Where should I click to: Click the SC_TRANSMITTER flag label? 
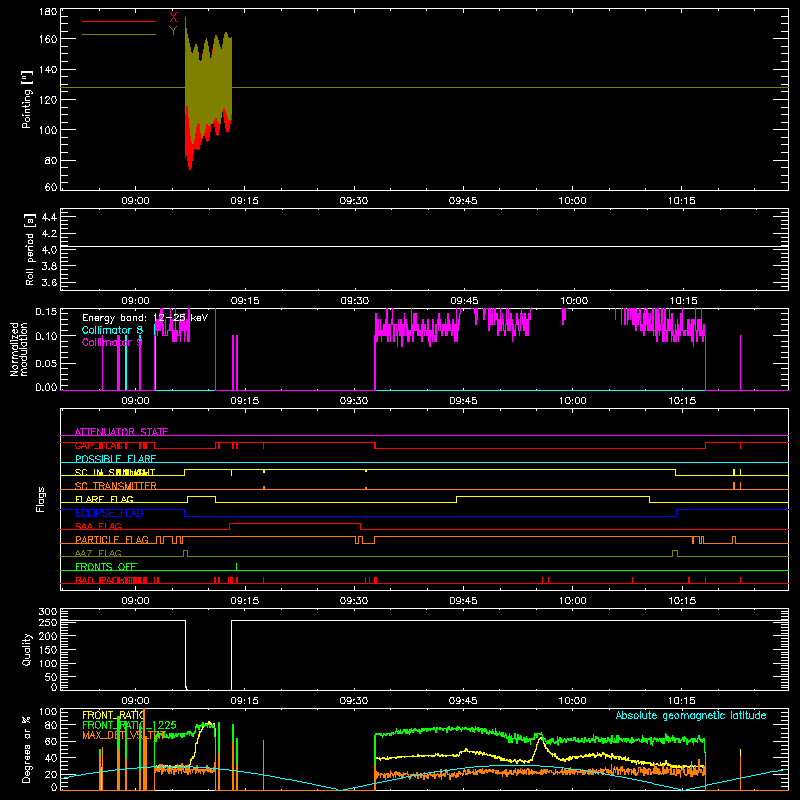tap(116, 486)
